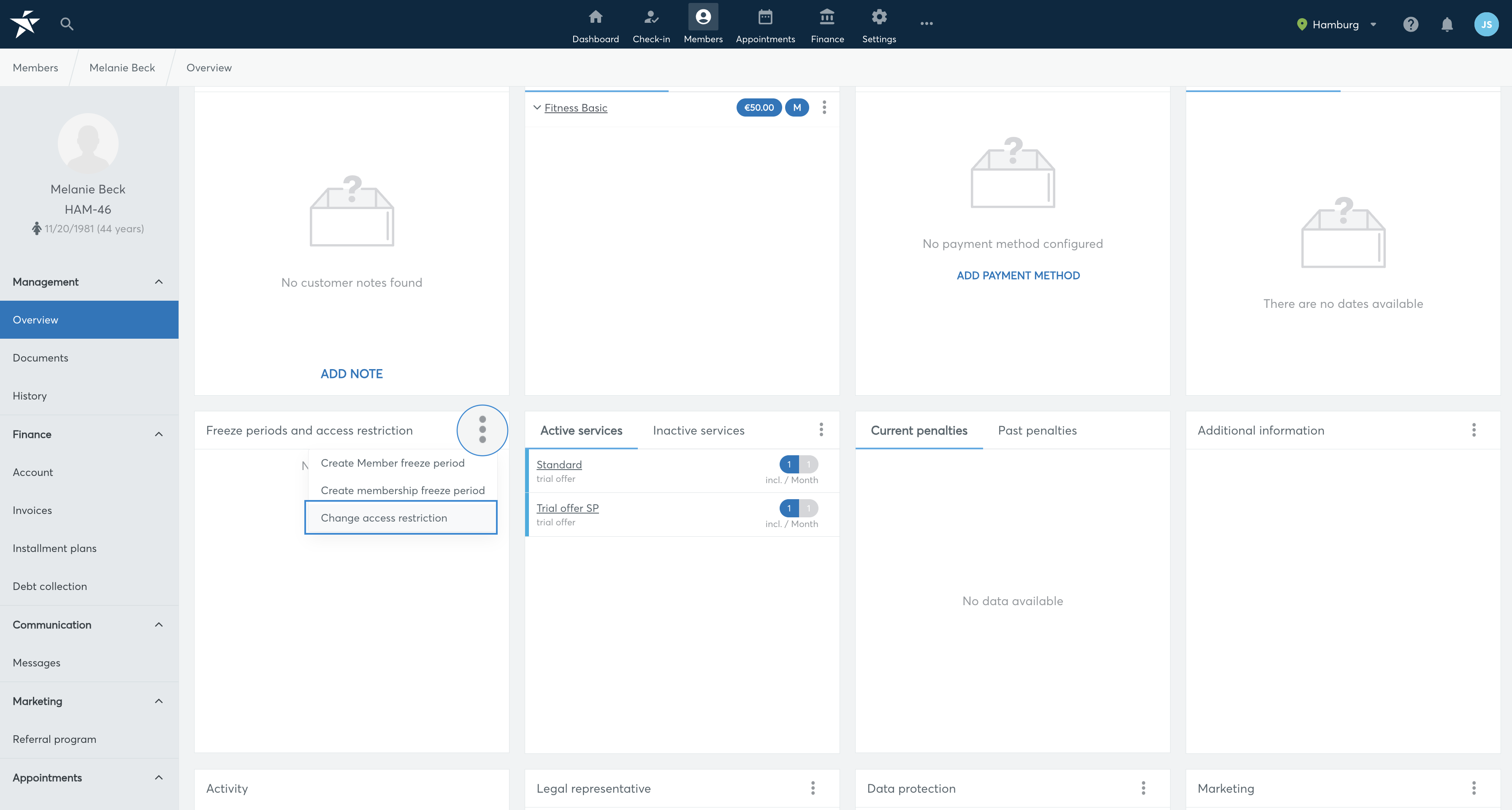The width and height of the screenshot is (1512, 810).
Task: Collapse the Appointments sidebar section
Action: 158,777
